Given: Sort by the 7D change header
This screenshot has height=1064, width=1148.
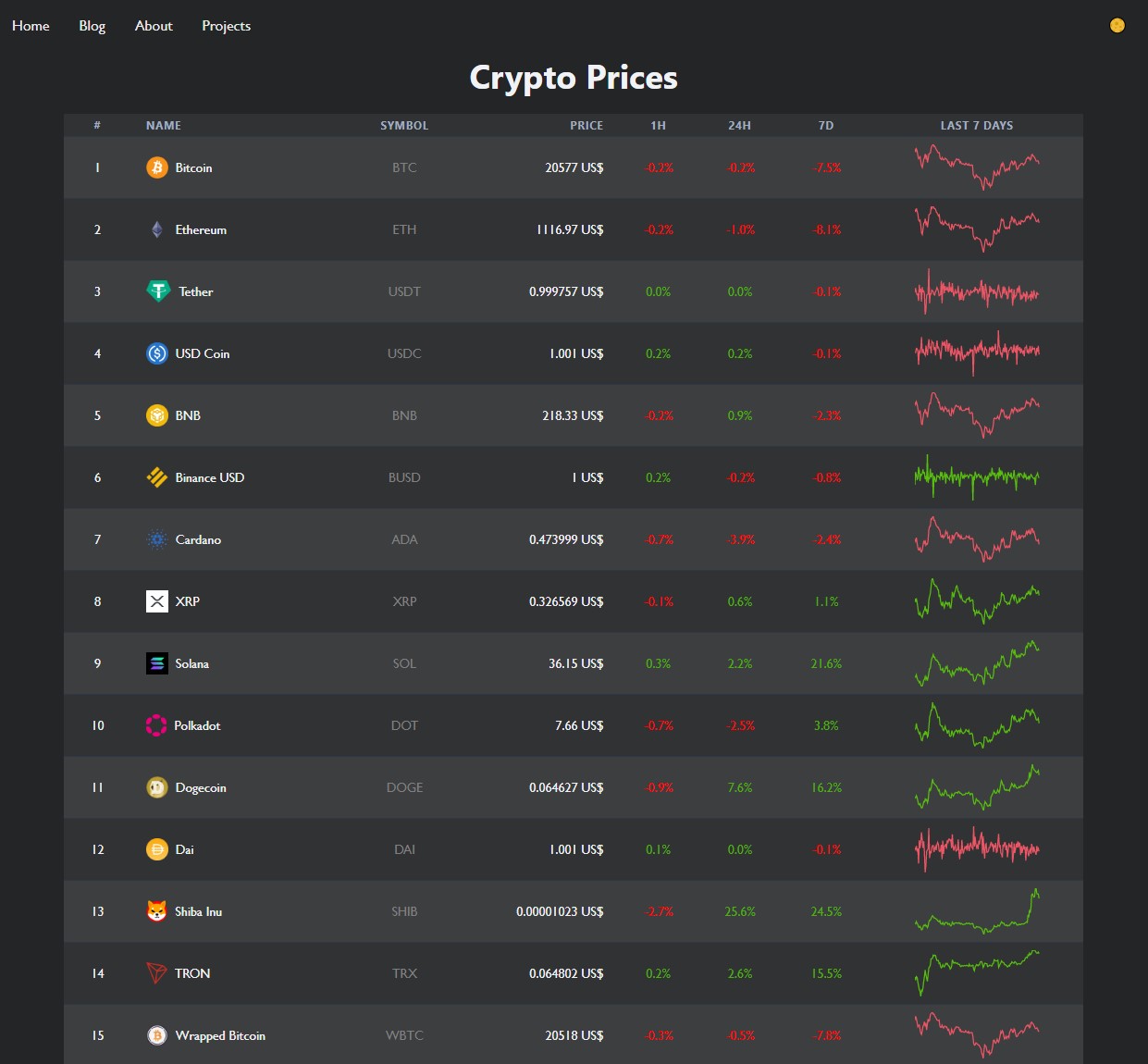Looking at the screenshot, I should point(826,126).
